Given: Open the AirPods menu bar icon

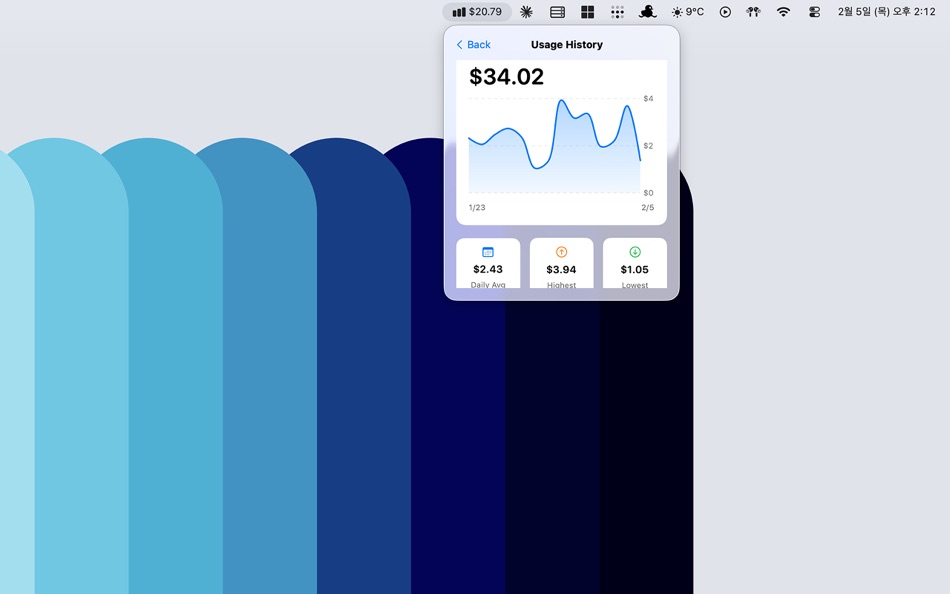Looking at the screenshot, I should 753,12.
